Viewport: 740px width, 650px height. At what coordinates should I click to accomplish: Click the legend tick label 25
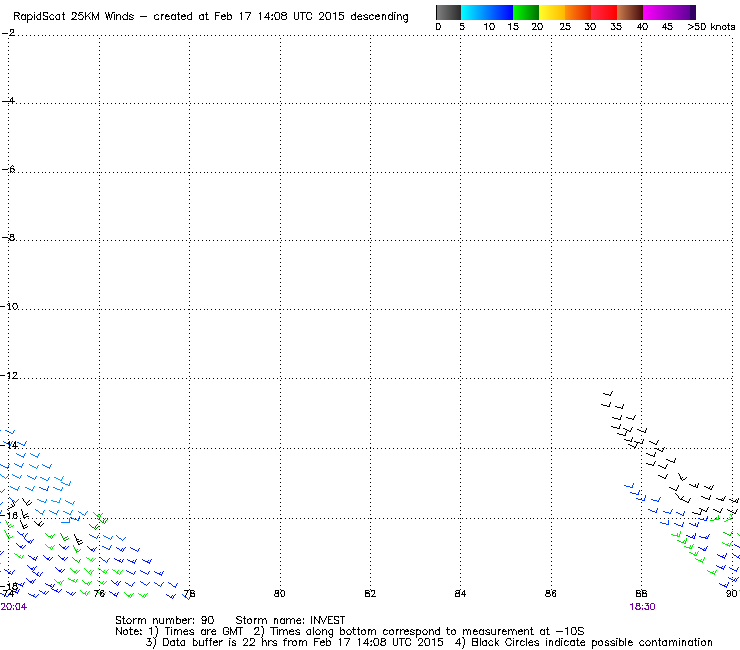[x=565, y=27]
